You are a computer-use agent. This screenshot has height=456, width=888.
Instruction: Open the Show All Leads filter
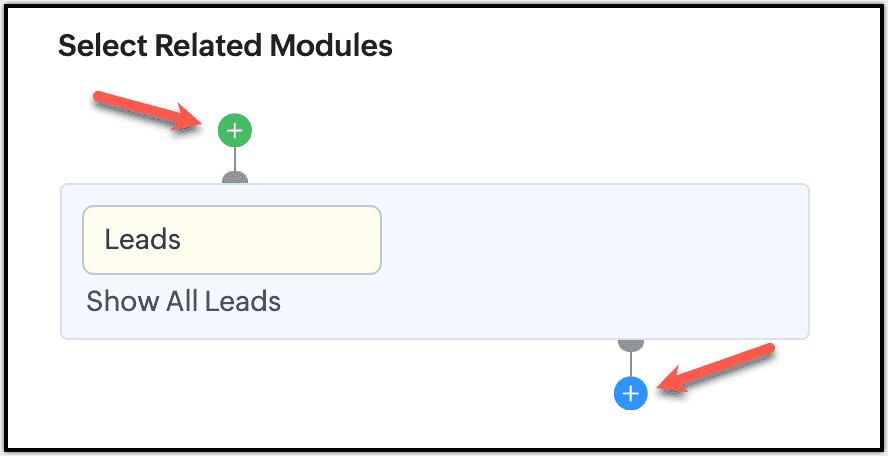point(183,301)
